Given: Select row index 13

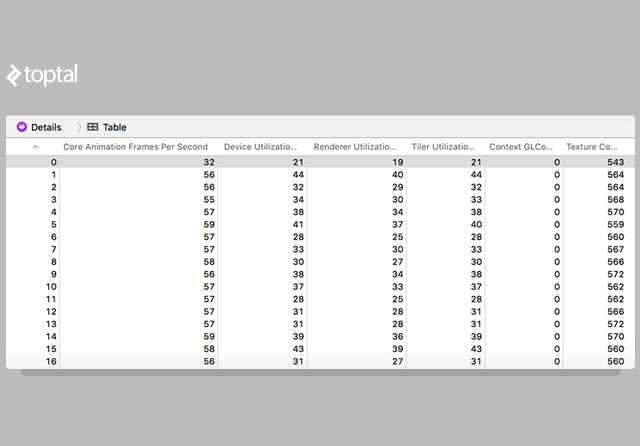Looking at the screenshot, I should 320,324.
